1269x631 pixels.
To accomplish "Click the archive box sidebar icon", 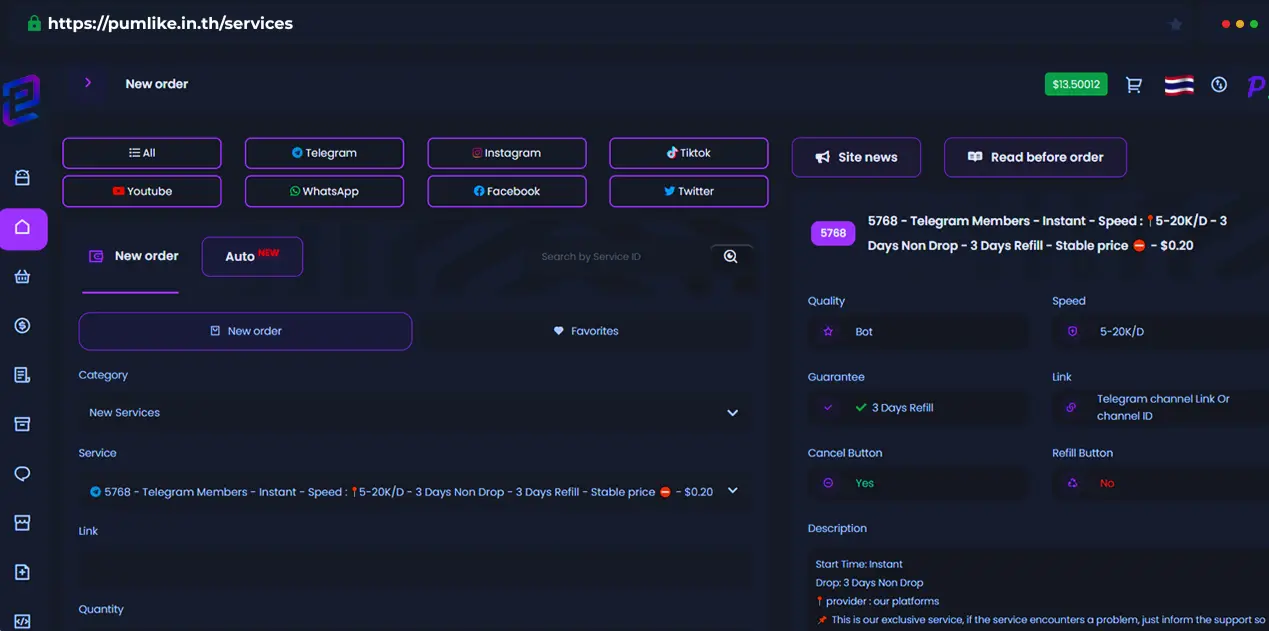I will click(x=22, y=424).
